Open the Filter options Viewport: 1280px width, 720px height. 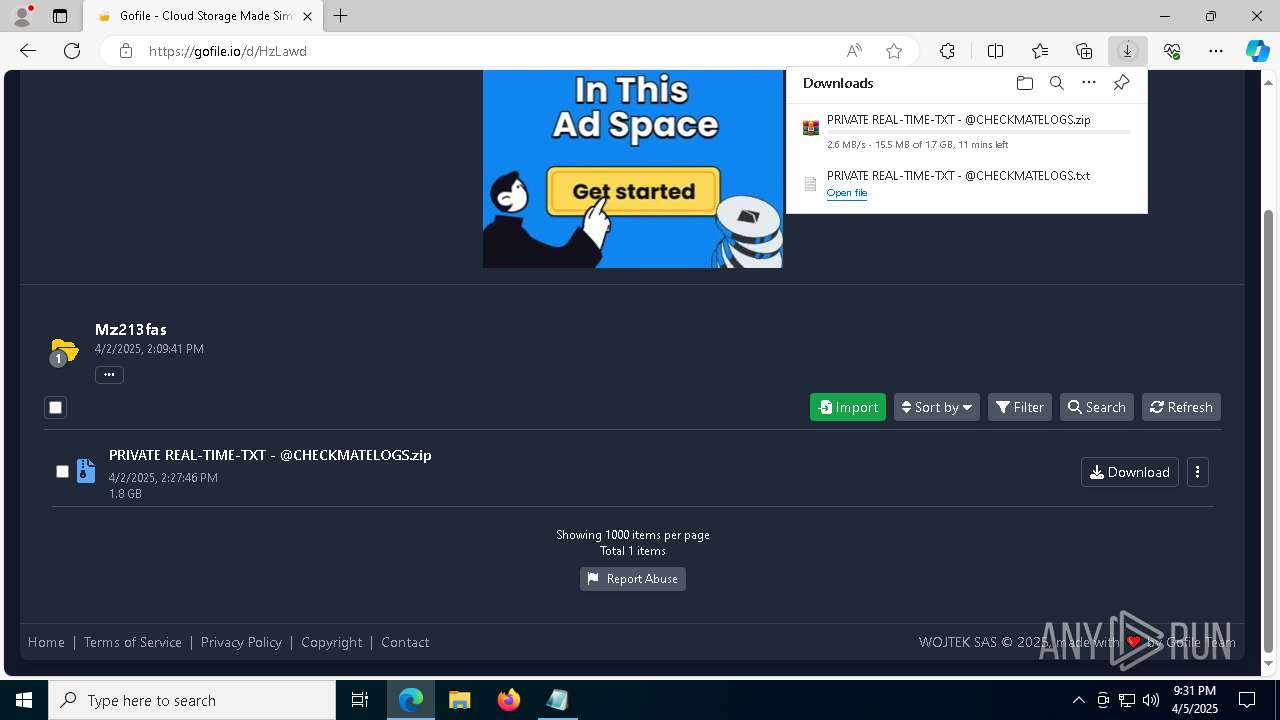click(x=1020, y=407)
